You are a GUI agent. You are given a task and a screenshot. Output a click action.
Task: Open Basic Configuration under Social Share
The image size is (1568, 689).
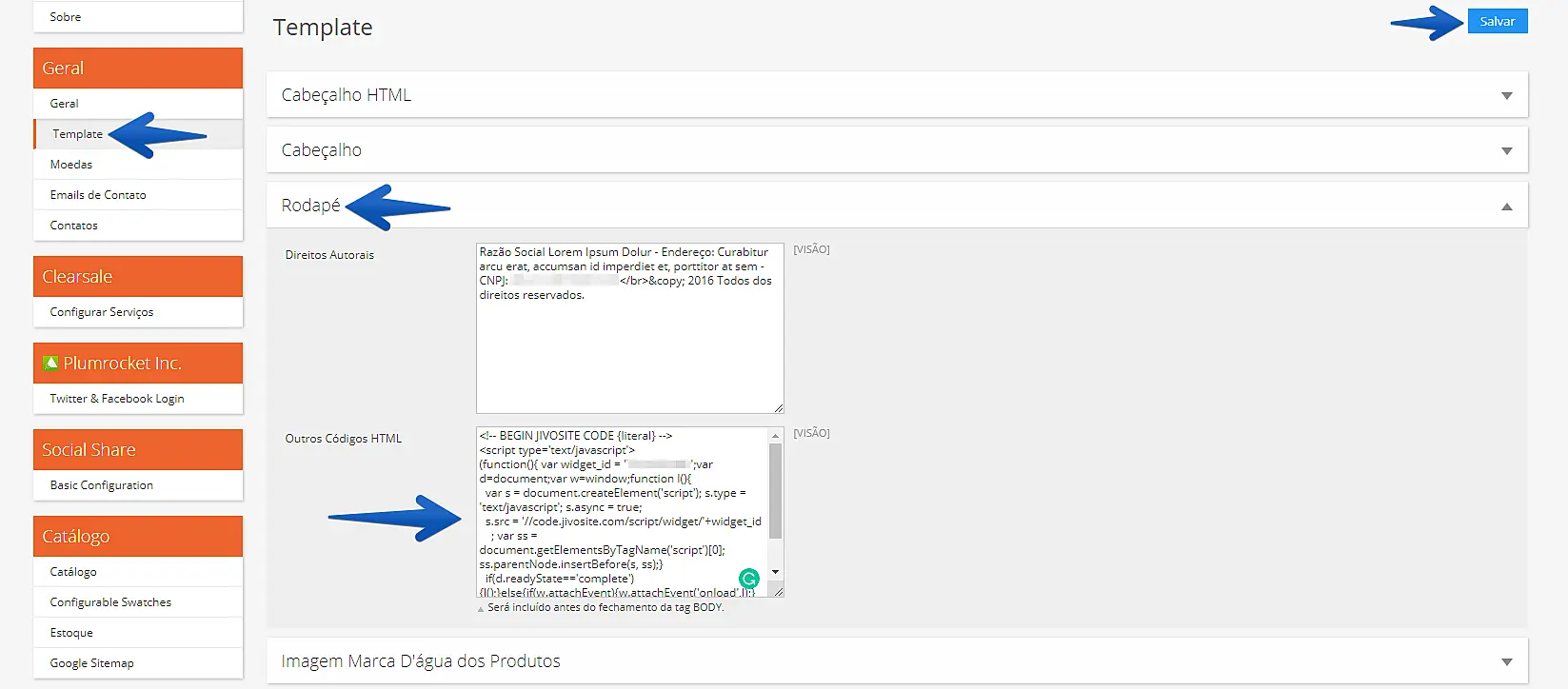pos(102,485)
